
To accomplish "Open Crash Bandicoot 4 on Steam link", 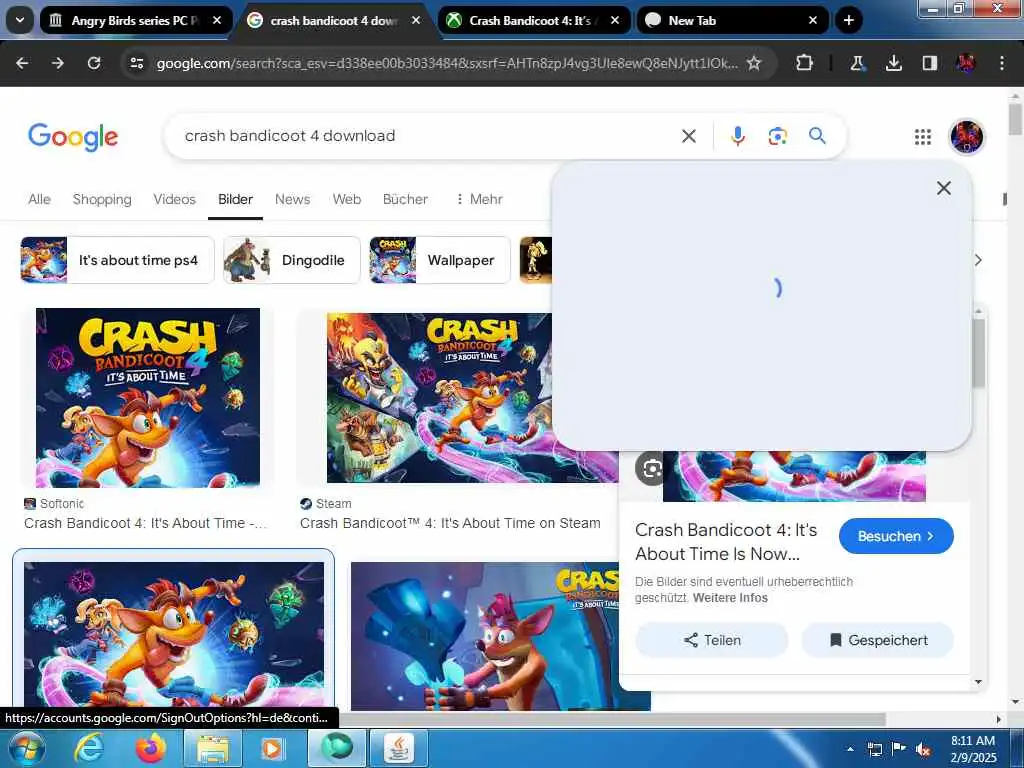I will point(450,523).
